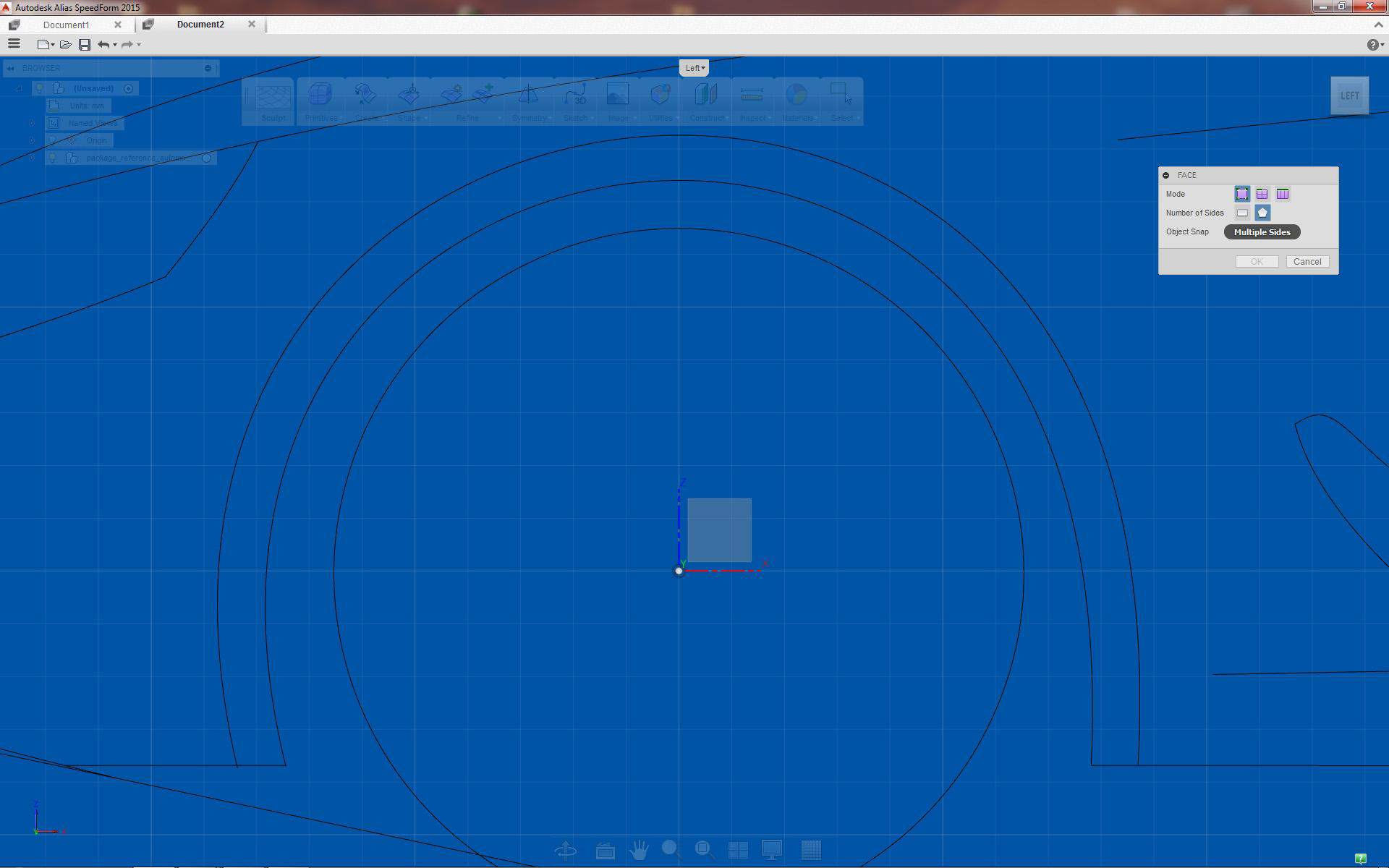Open the main hamburger menu

point(14,44)
